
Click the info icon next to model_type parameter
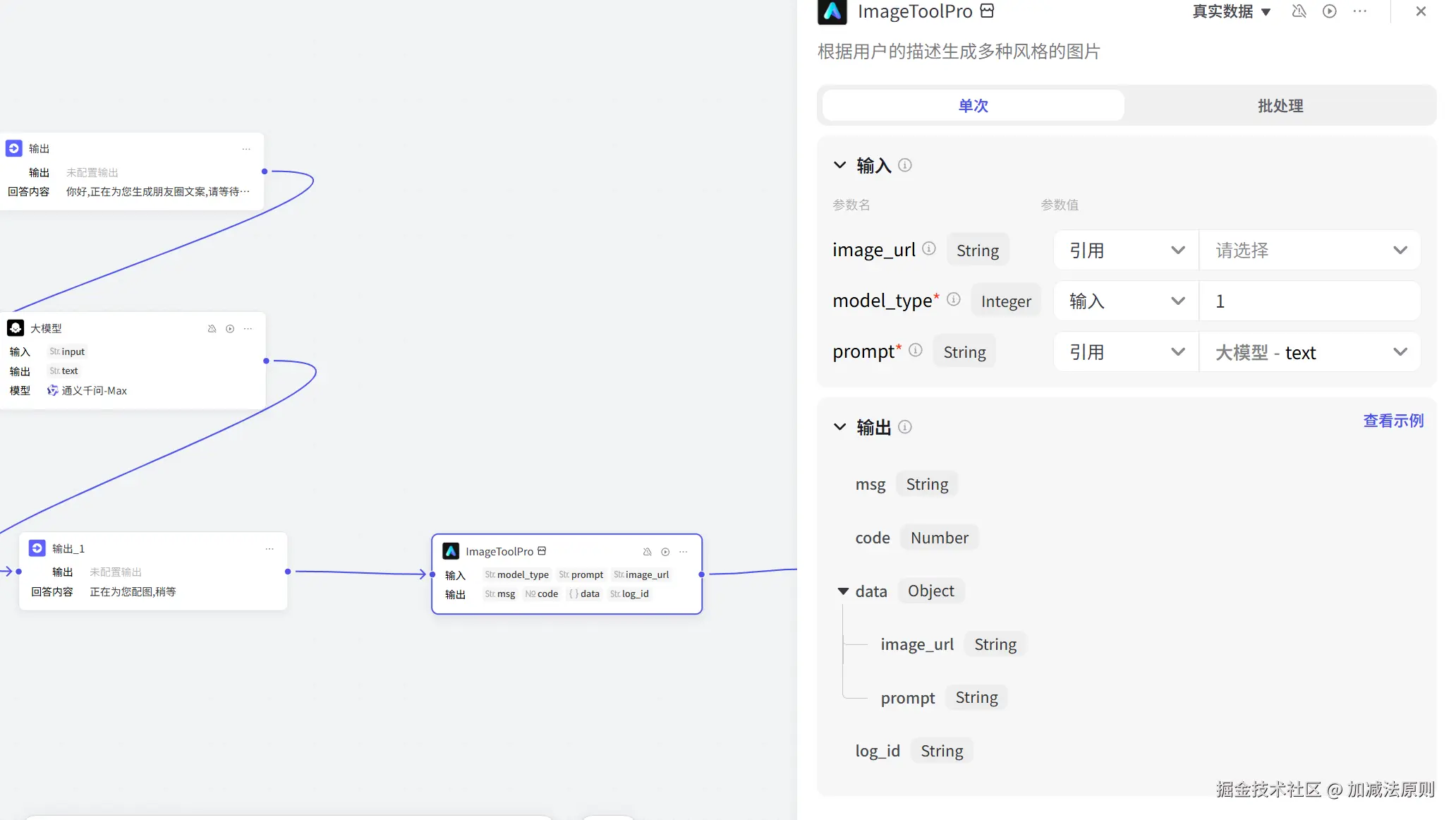[x=954, y=299]
